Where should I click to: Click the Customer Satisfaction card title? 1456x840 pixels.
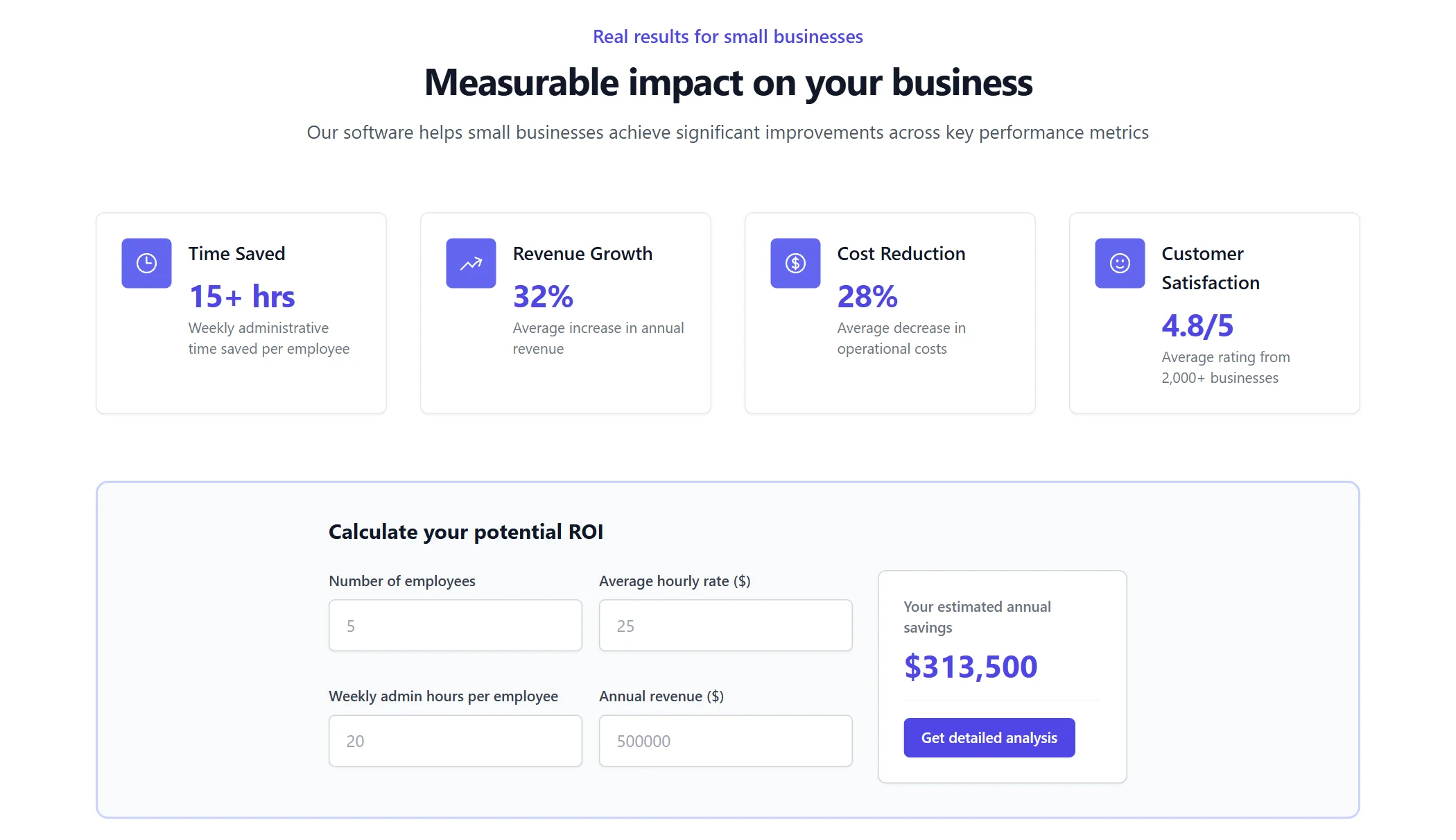[1211, 268]
